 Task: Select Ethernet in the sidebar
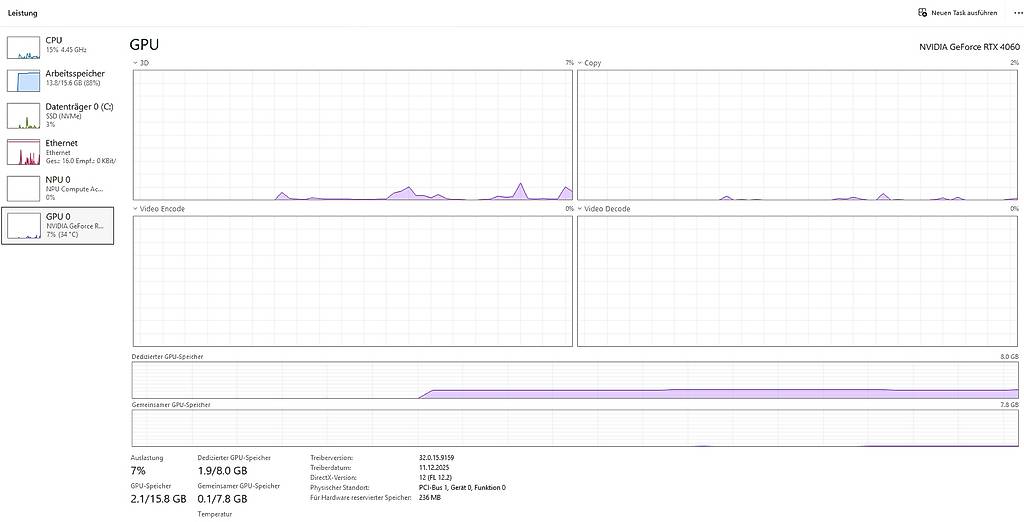pos(57,151)
